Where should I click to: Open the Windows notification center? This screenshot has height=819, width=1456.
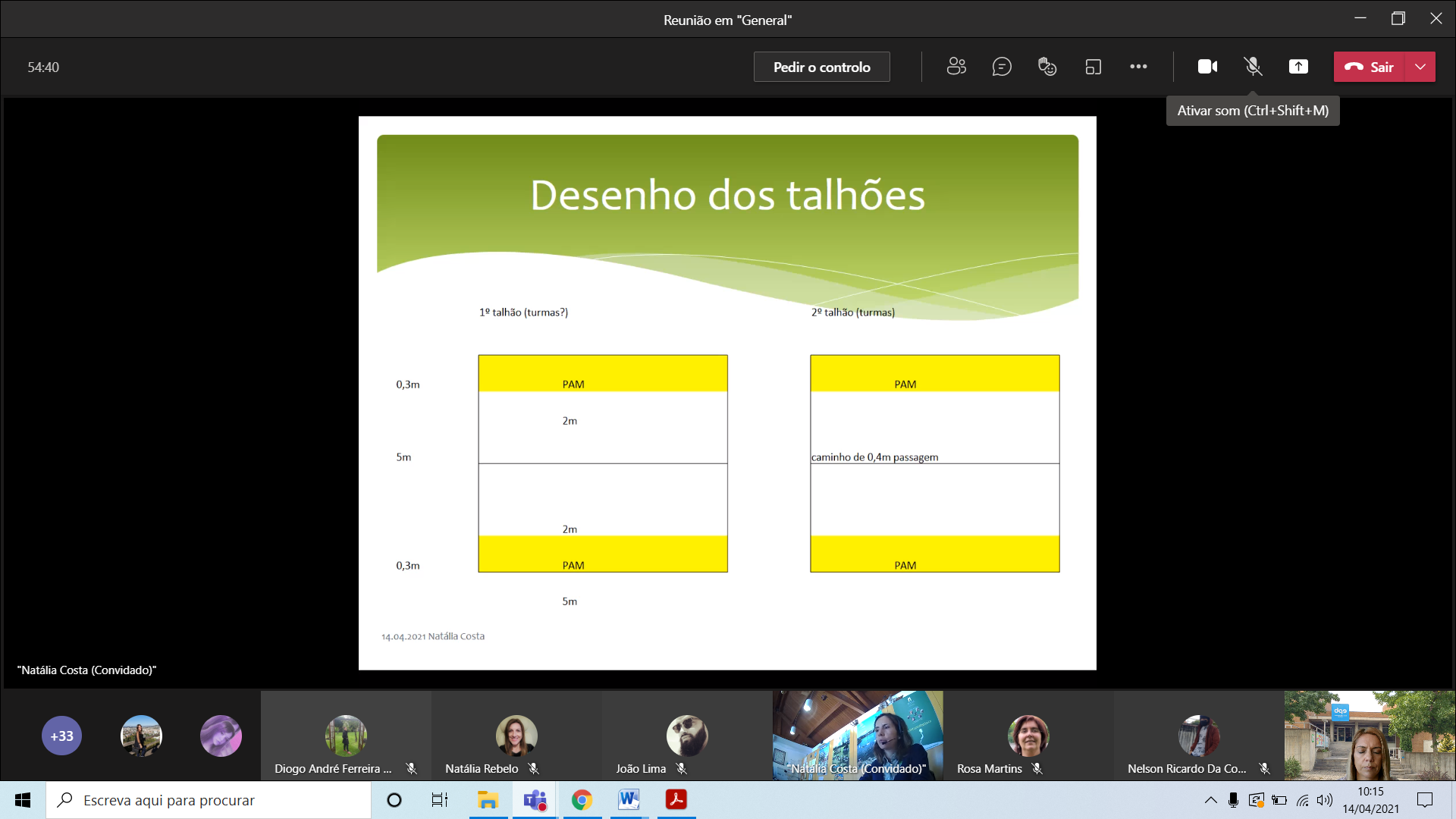coord(1425,800)
